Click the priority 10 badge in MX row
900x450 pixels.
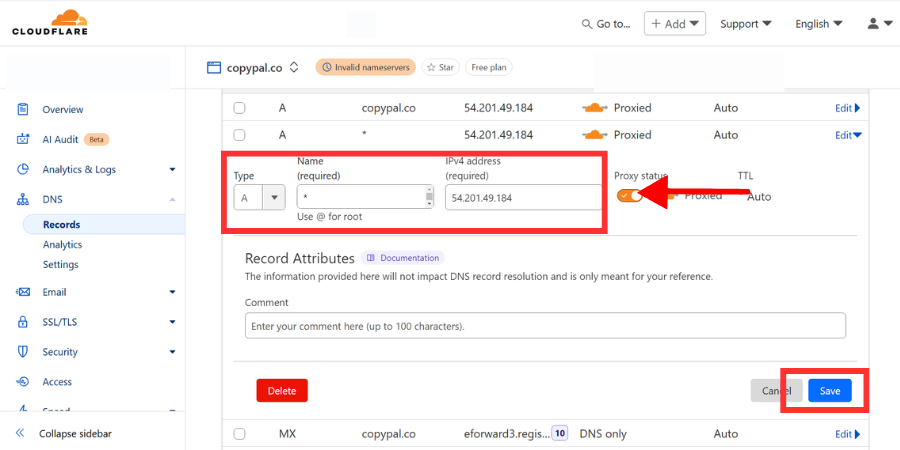[560, 433]
